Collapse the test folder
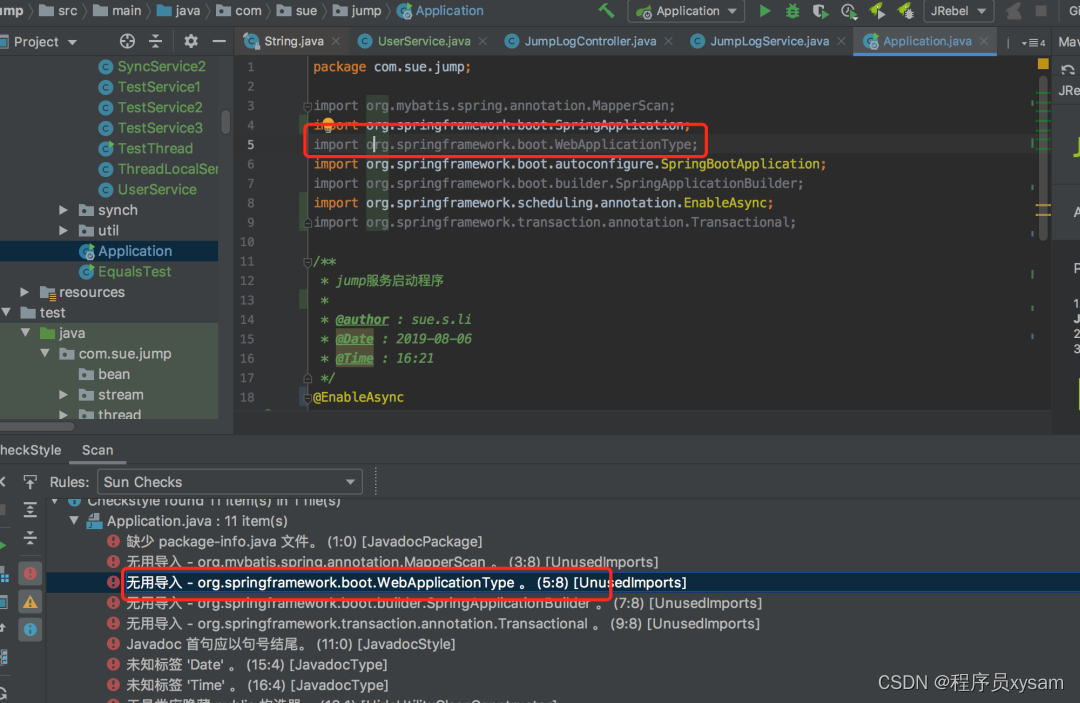Viewport: 1080px width, 703px height. [6, 313]
